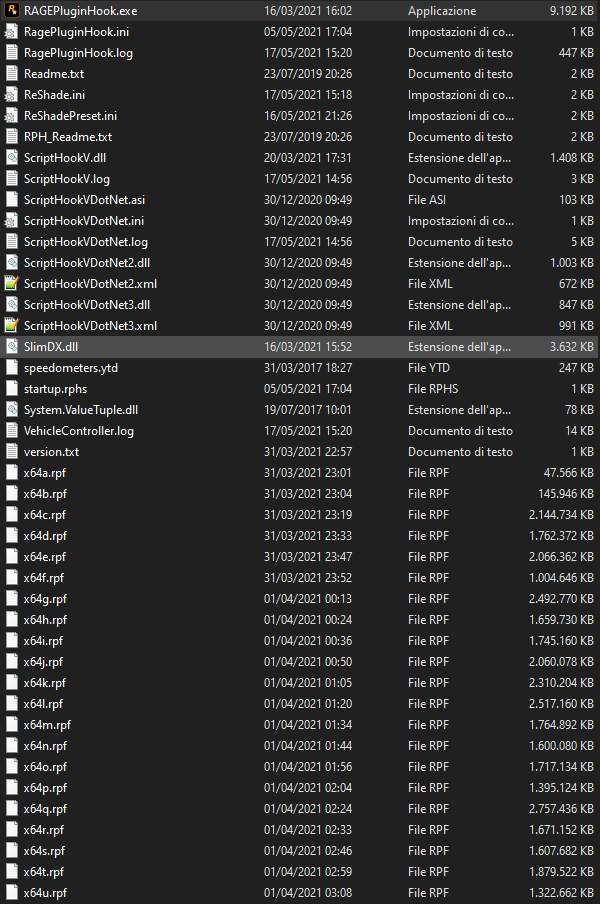Click the speedometers.ytd file icon

click(11, 368)
